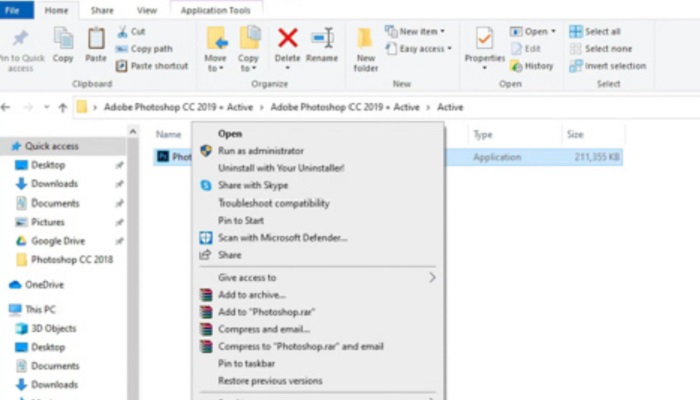Open the Photoshop CC 2018 folder

(71, 260)
